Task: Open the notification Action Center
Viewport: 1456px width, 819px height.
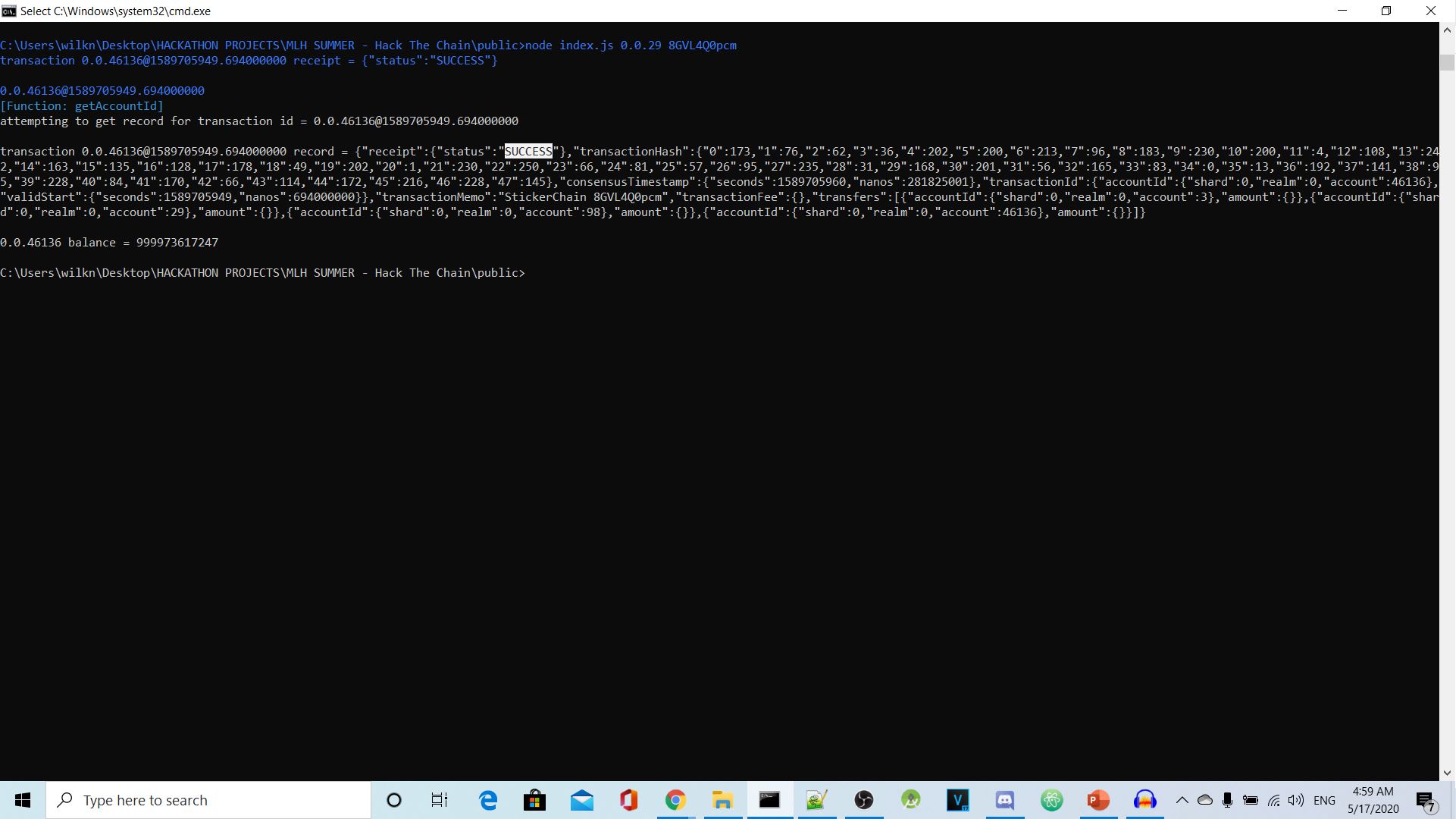Action: click(1426, 801)
